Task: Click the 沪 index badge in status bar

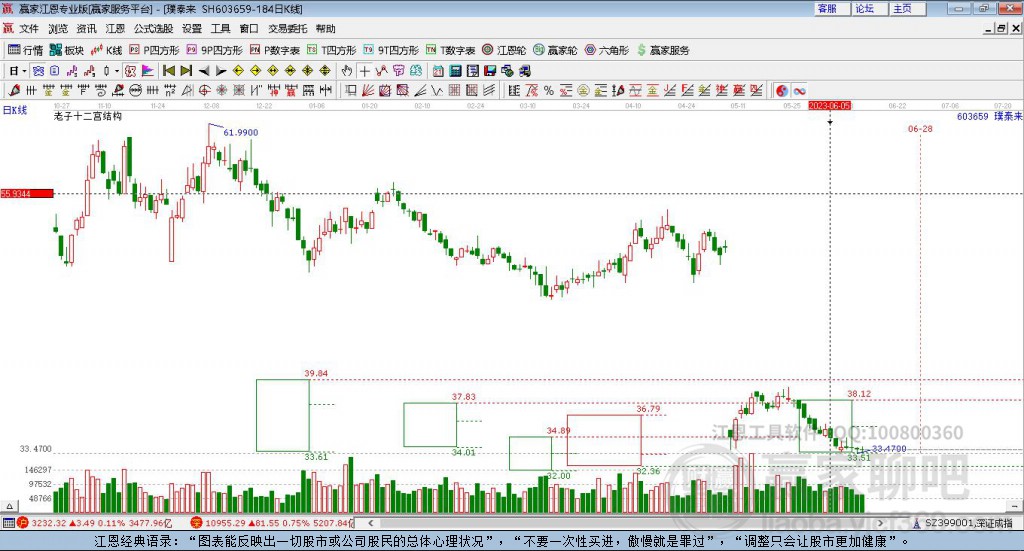Action: pyautogui.click(x=23, y=523)
